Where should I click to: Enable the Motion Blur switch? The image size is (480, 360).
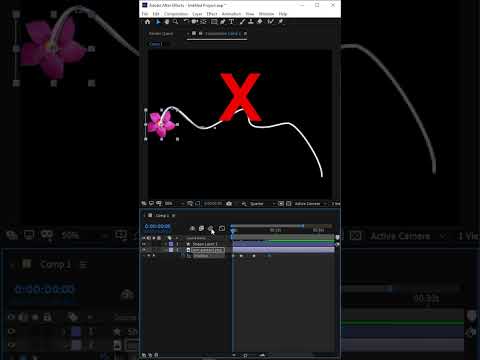pyautogui.click(x=211, y=228)
